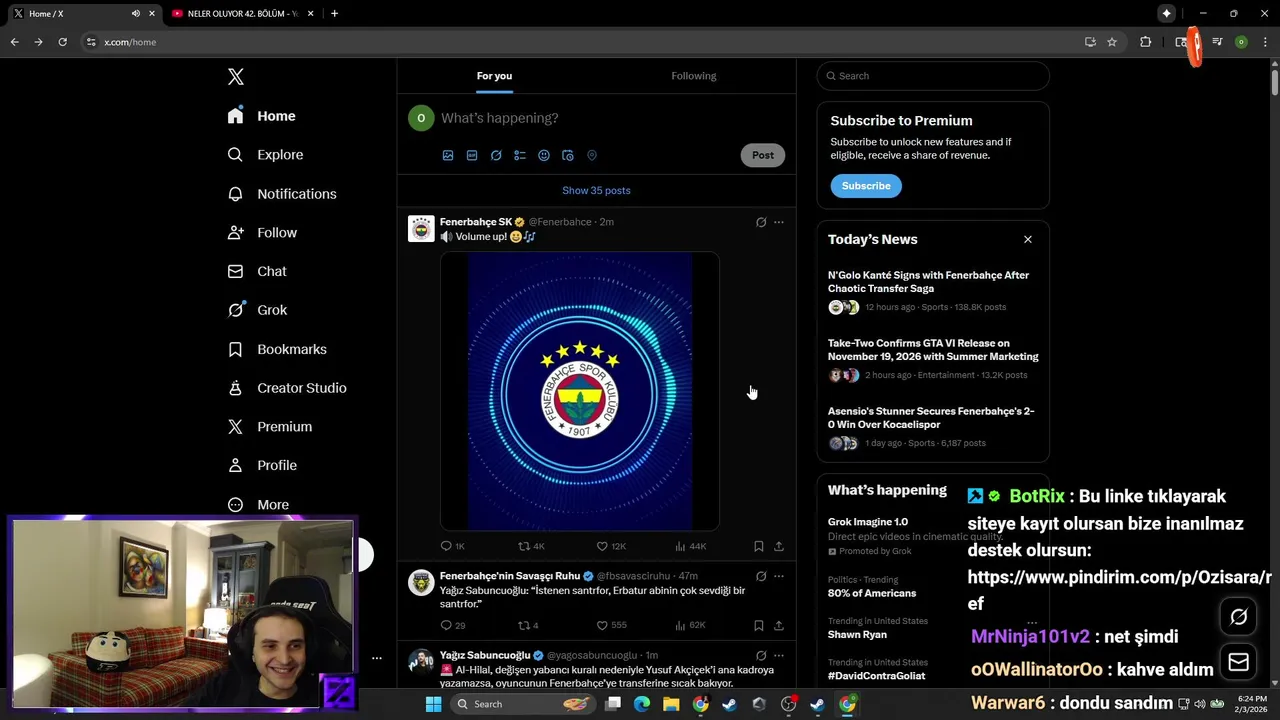Tag a location in composer

(592, 155)
